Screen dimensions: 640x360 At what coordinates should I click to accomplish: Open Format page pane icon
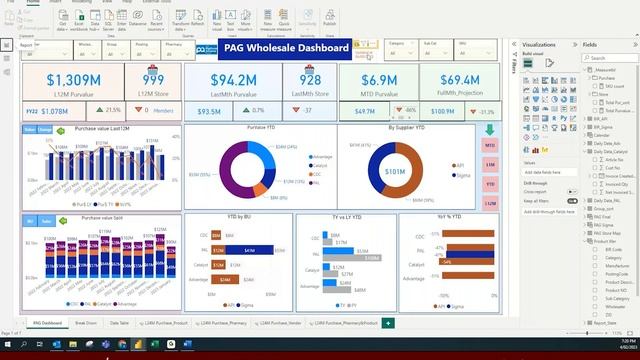click(549, 63)
